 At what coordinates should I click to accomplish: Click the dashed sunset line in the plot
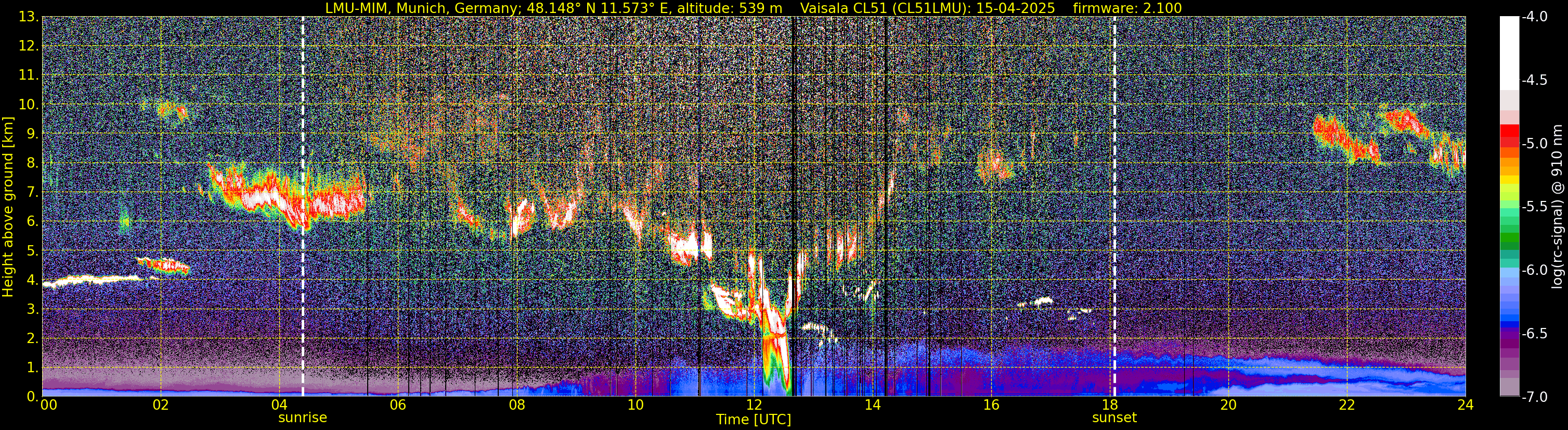(1115, 207)
